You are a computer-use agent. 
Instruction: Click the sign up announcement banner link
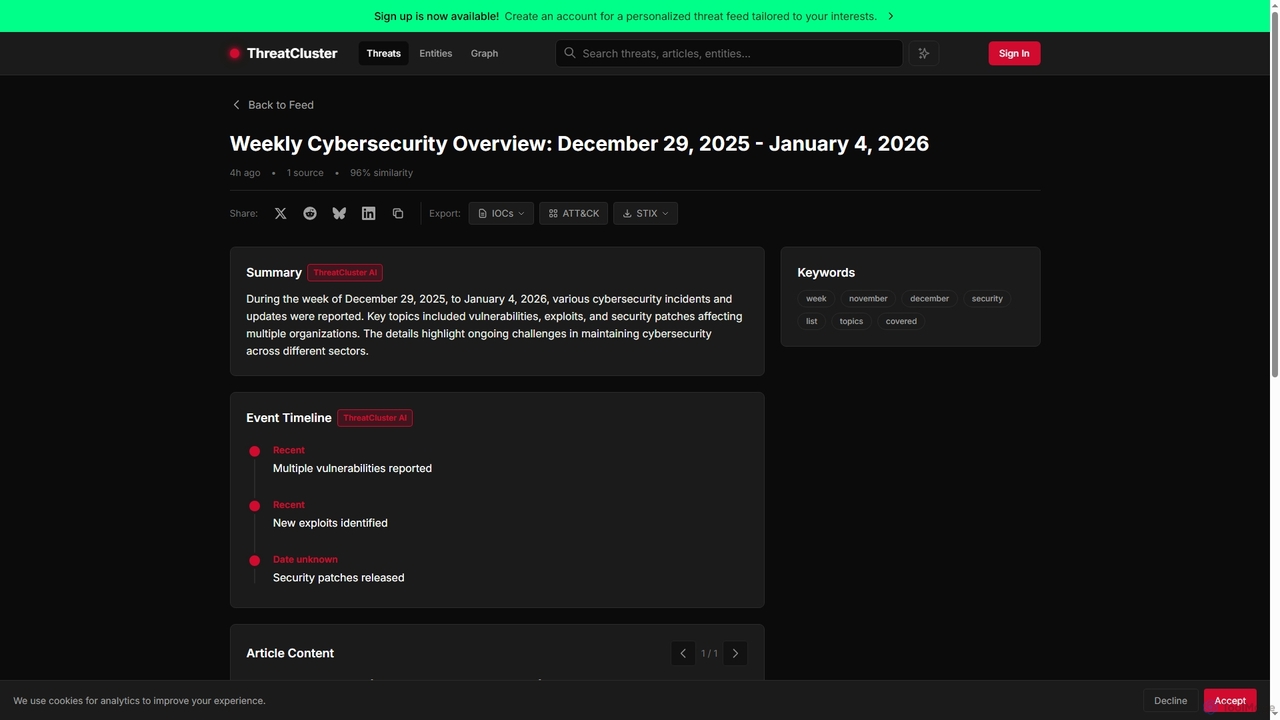[634, 16]
